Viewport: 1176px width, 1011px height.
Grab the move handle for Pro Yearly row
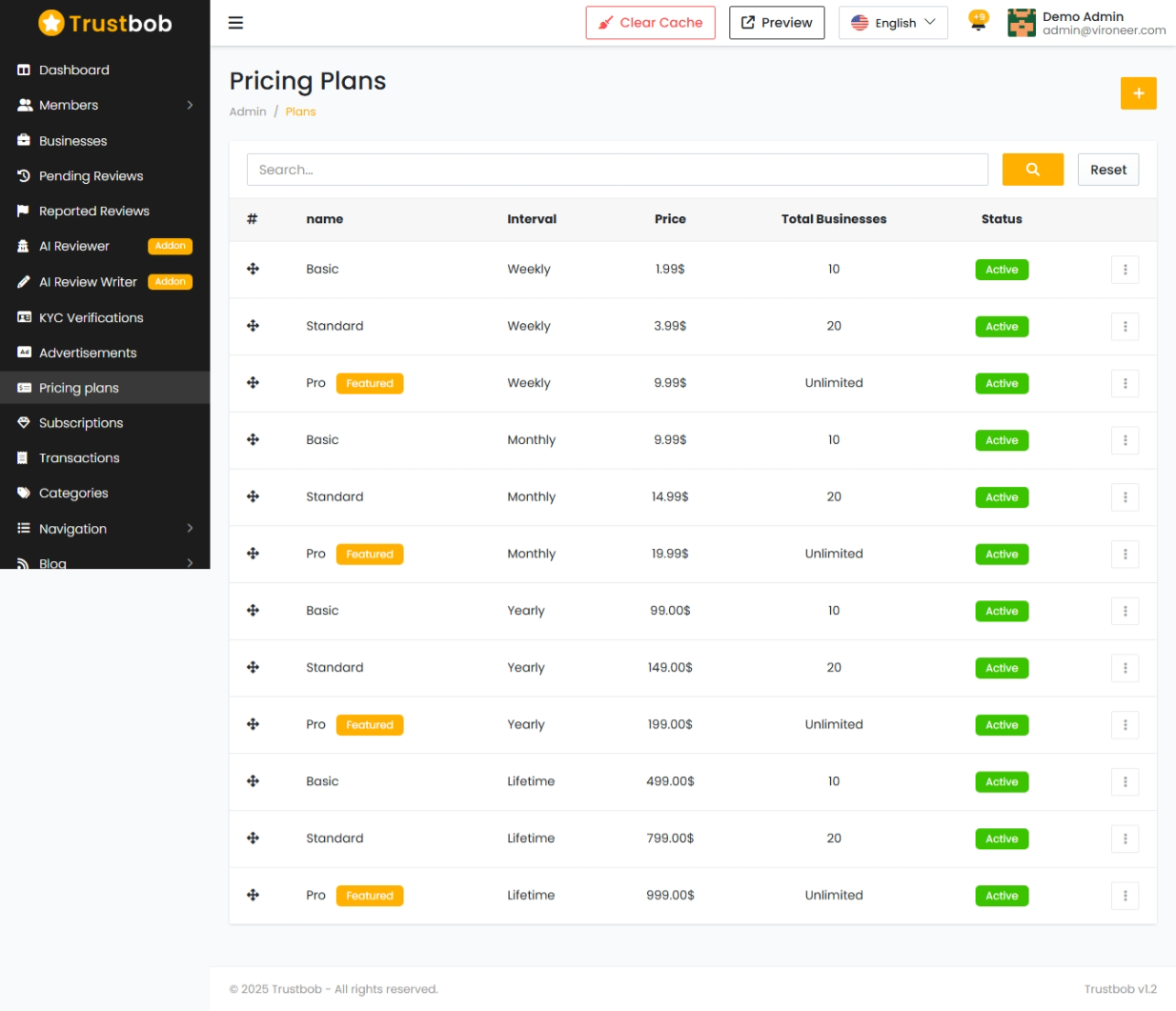pos(253,724)
